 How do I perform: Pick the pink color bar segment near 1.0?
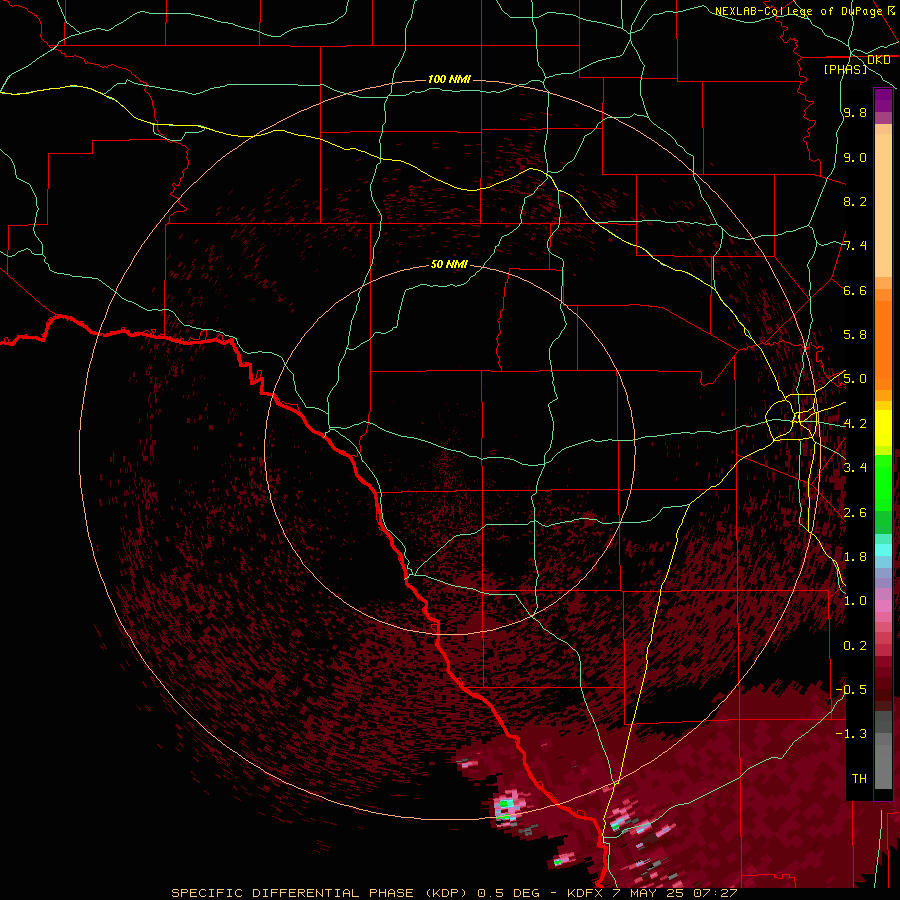tap(883, 605)
